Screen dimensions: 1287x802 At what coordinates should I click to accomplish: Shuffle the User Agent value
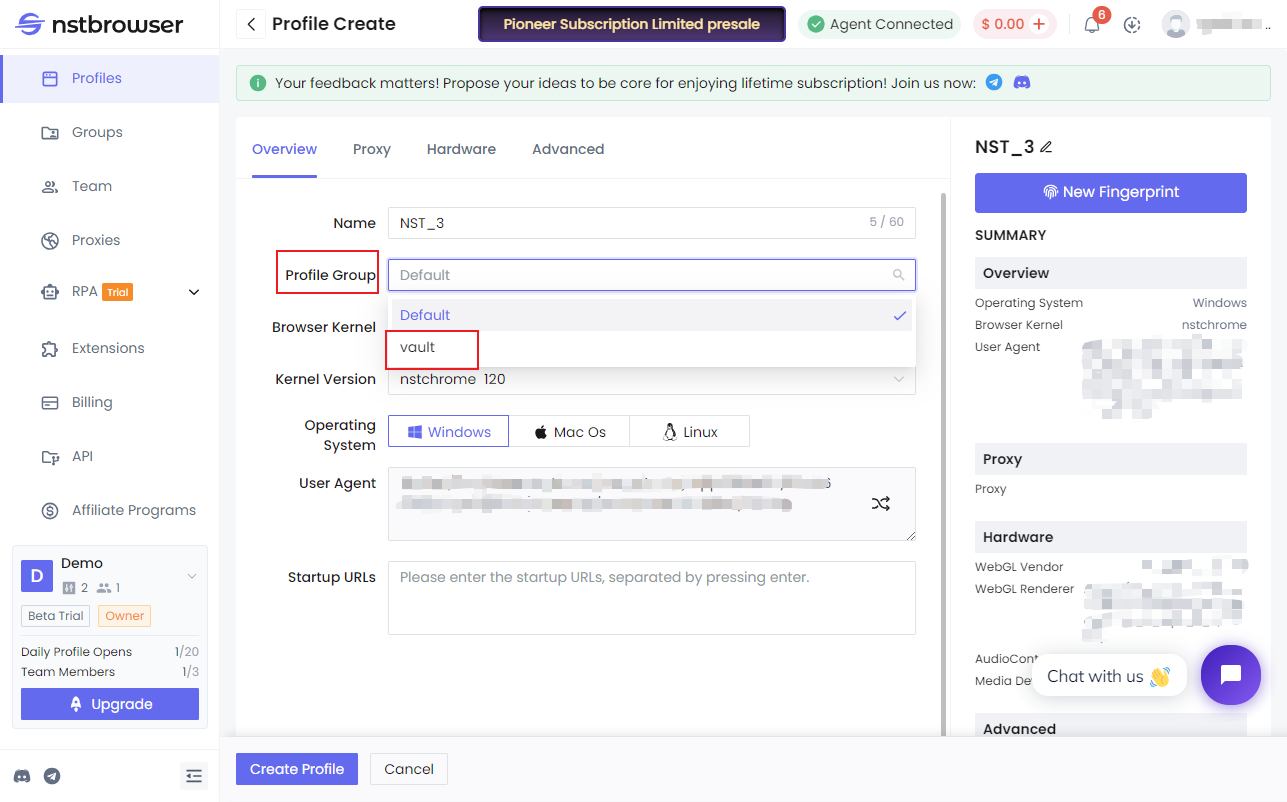881,504
